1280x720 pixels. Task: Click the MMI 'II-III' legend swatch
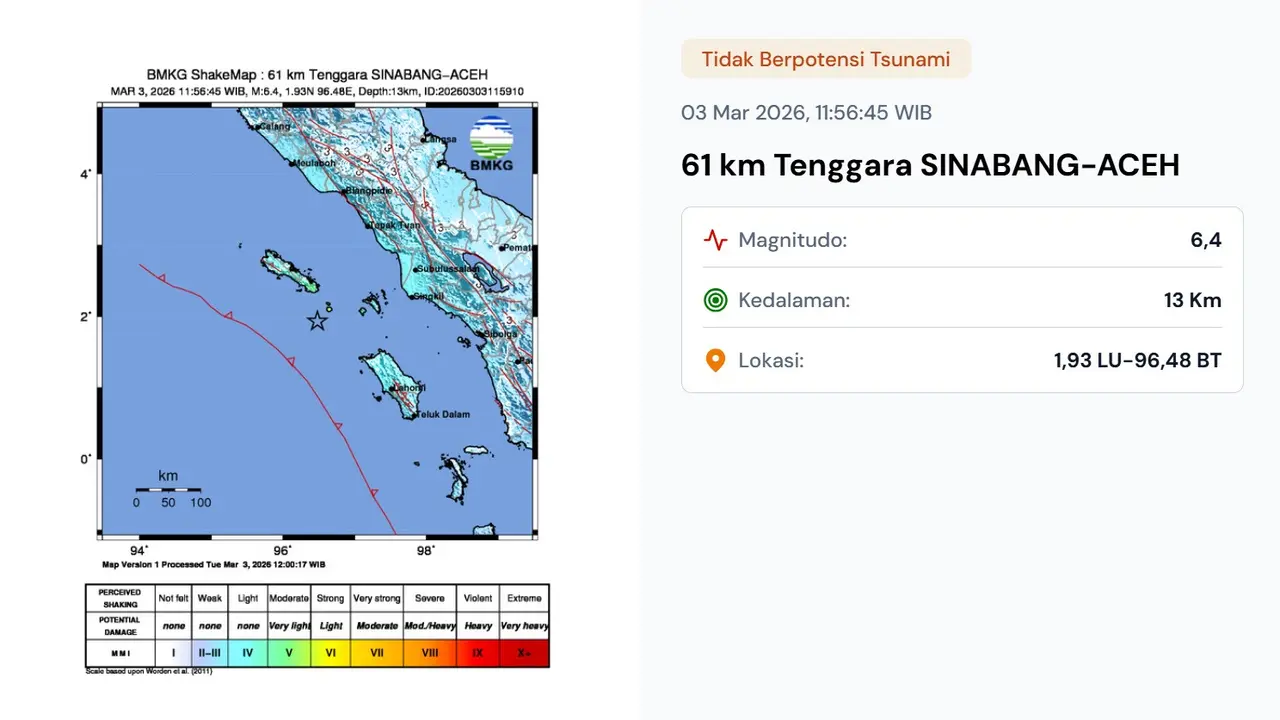[x=210, y=653]
